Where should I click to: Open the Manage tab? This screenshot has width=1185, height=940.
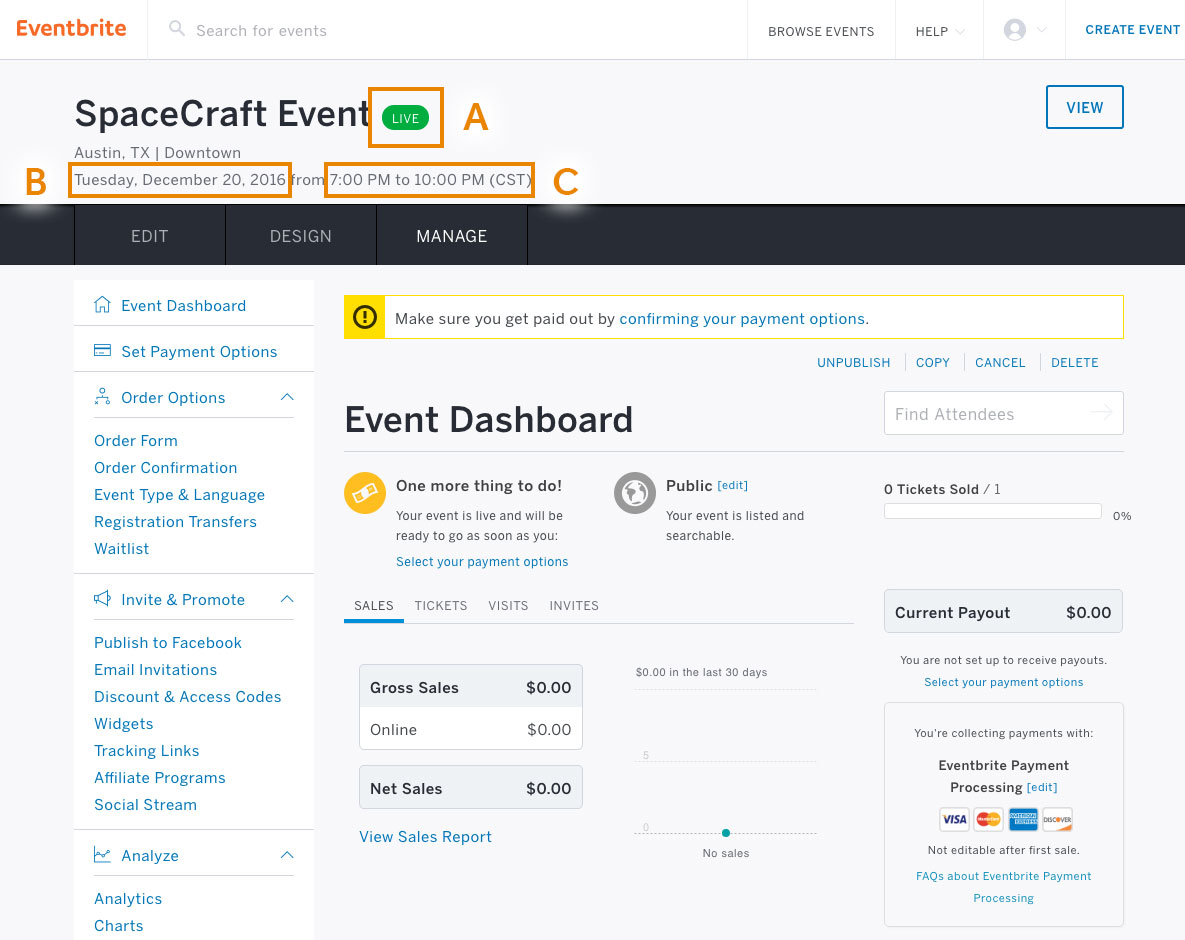click(452, 236)
